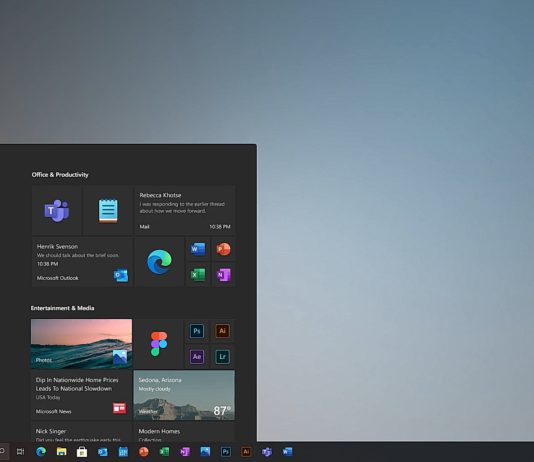Open Microsoft Edge from the taskbar
Image resolution: width=534 pixels, height=462 pixels.
click(x=41, y=452)
